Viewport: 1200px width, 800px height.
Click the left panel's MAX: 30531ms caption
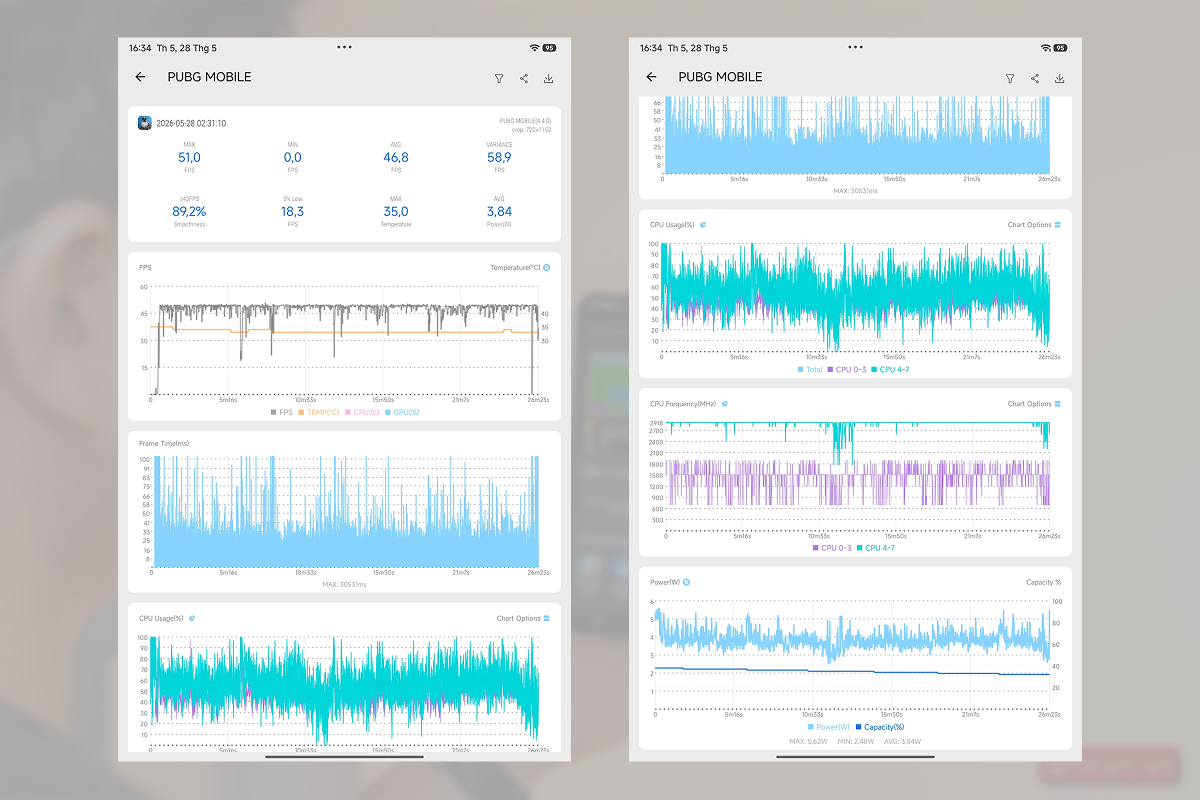[345, 584]
